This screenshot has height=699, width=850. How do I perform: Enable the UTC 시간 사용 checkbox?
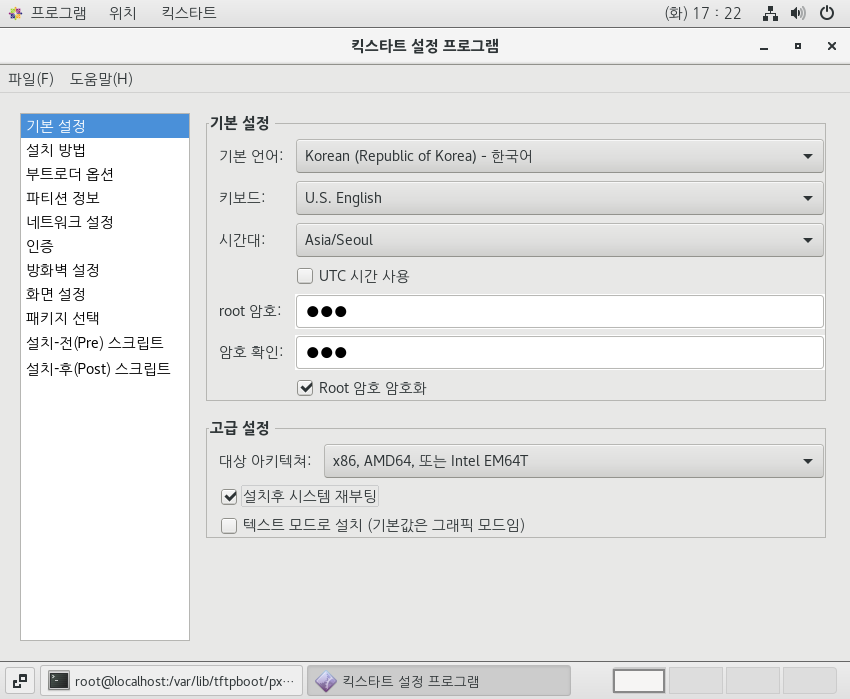click(305, 276)
